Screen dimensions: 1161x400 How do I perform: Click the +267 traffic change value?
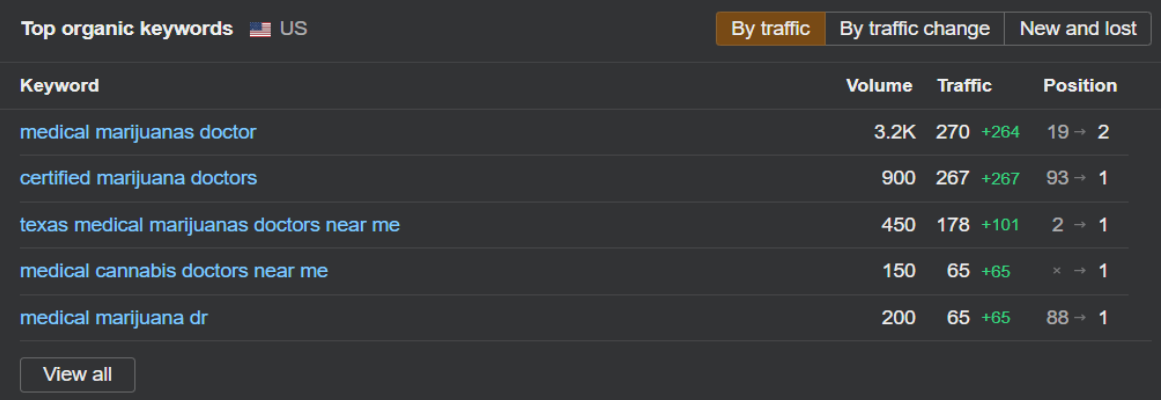tap(1000, 179)
